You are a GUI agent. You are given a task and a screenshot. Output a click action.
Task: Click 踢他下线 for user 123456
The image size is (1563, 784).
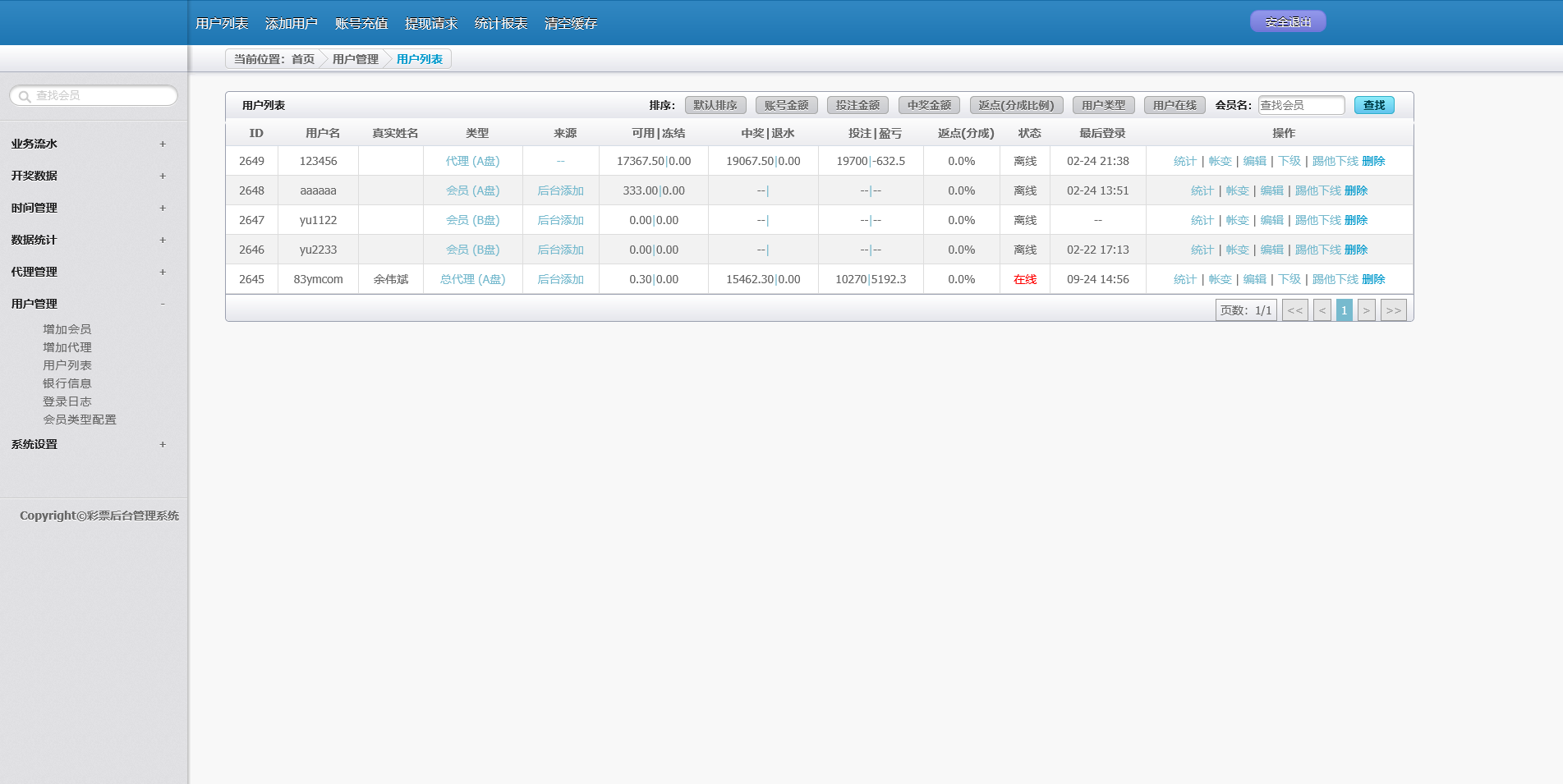[1335, 161]
